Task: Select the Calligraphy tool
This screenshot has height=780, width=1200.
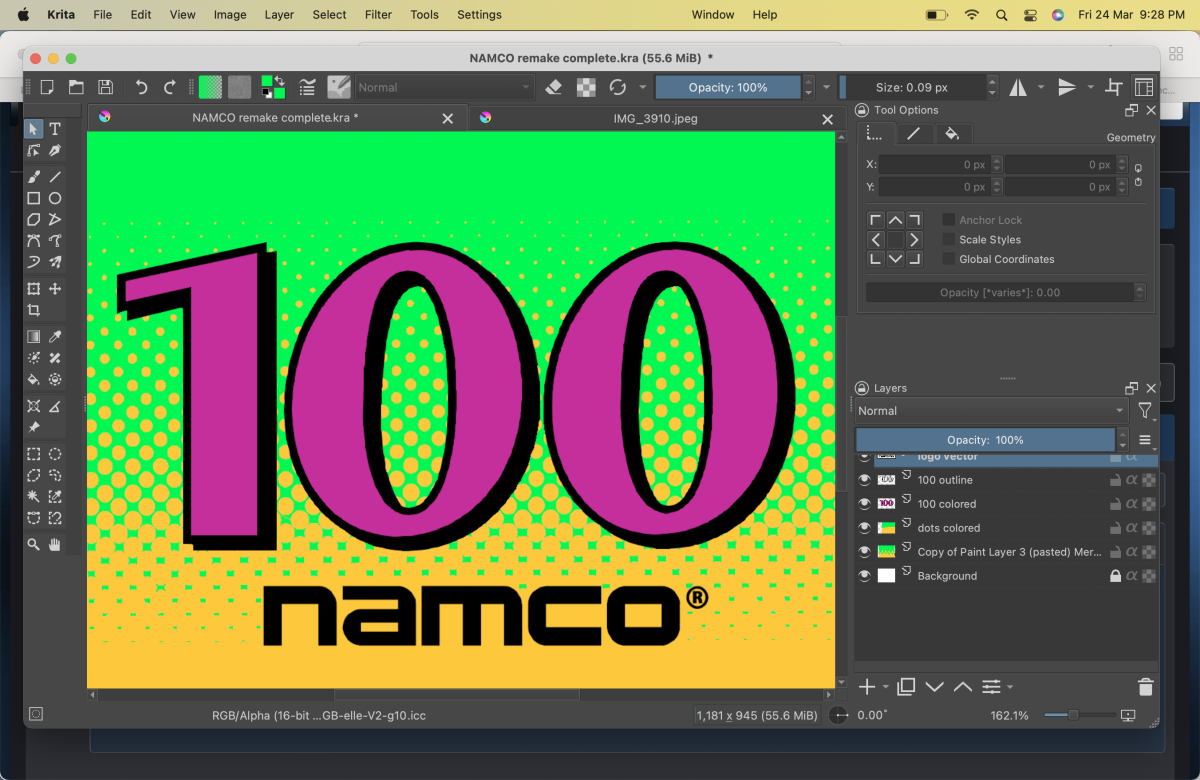Action: tap(55, 150)
